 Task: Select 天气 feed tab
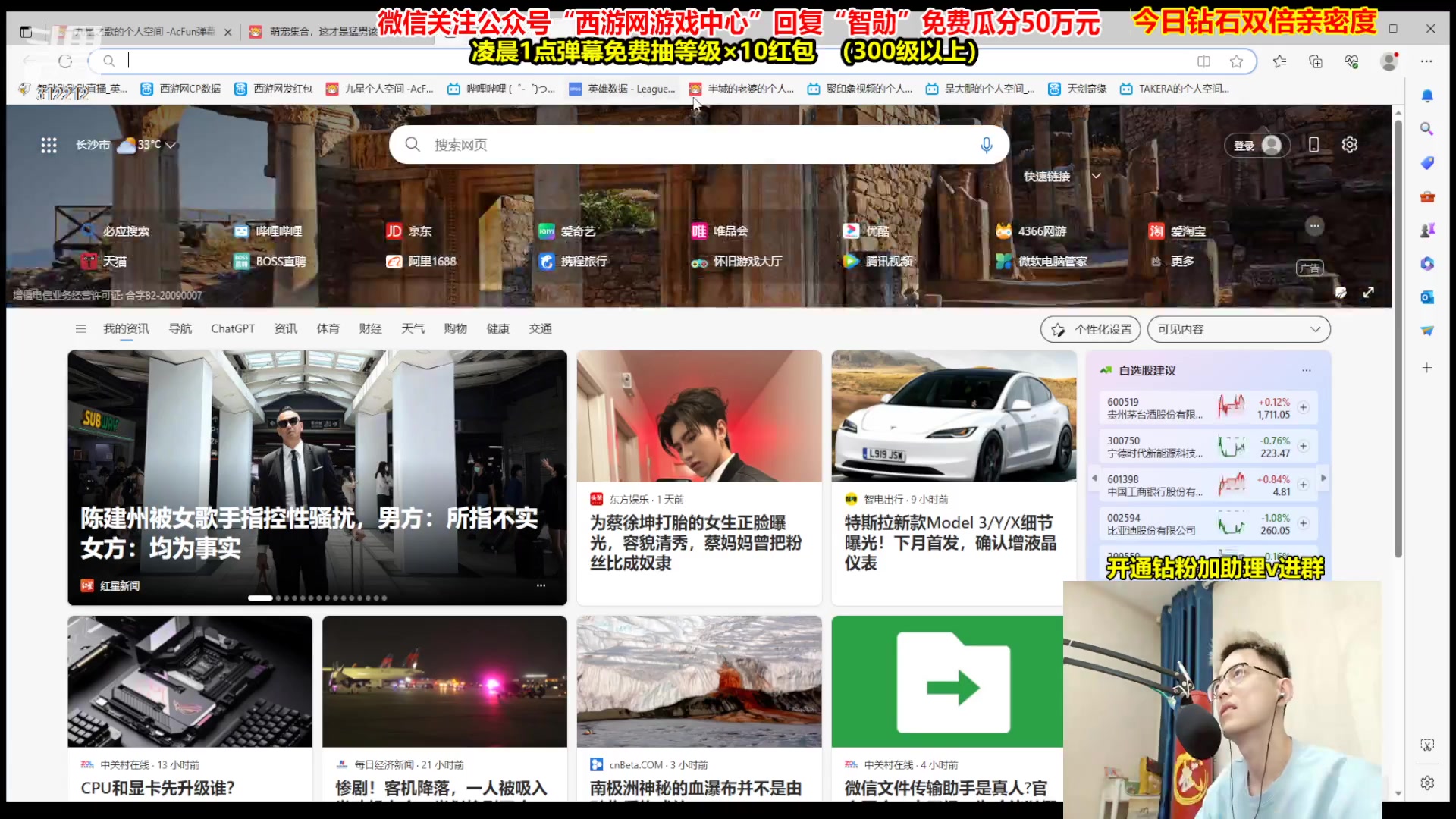click(x=413, y=329)
